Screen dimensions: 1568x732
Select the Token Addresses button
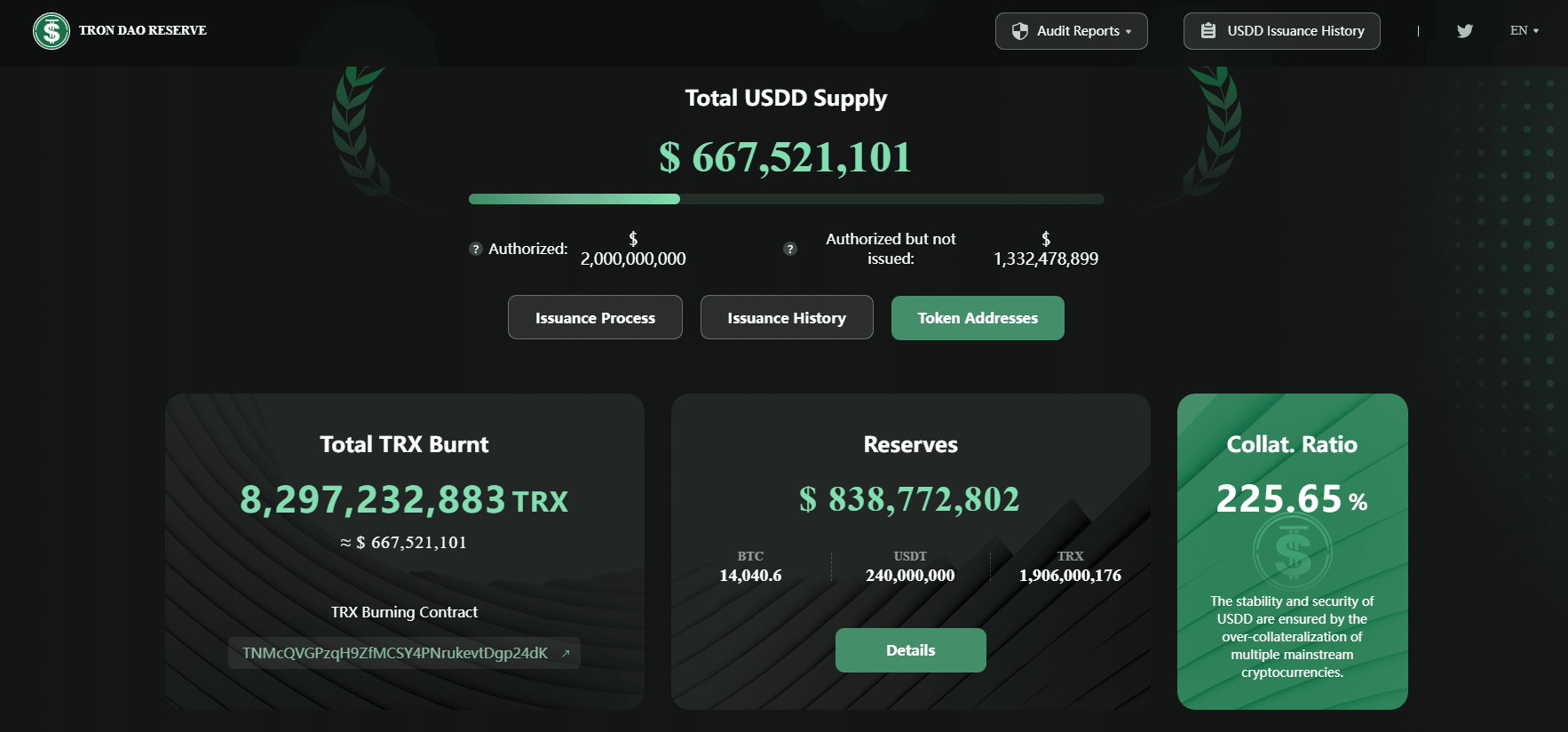pos(978,317)
